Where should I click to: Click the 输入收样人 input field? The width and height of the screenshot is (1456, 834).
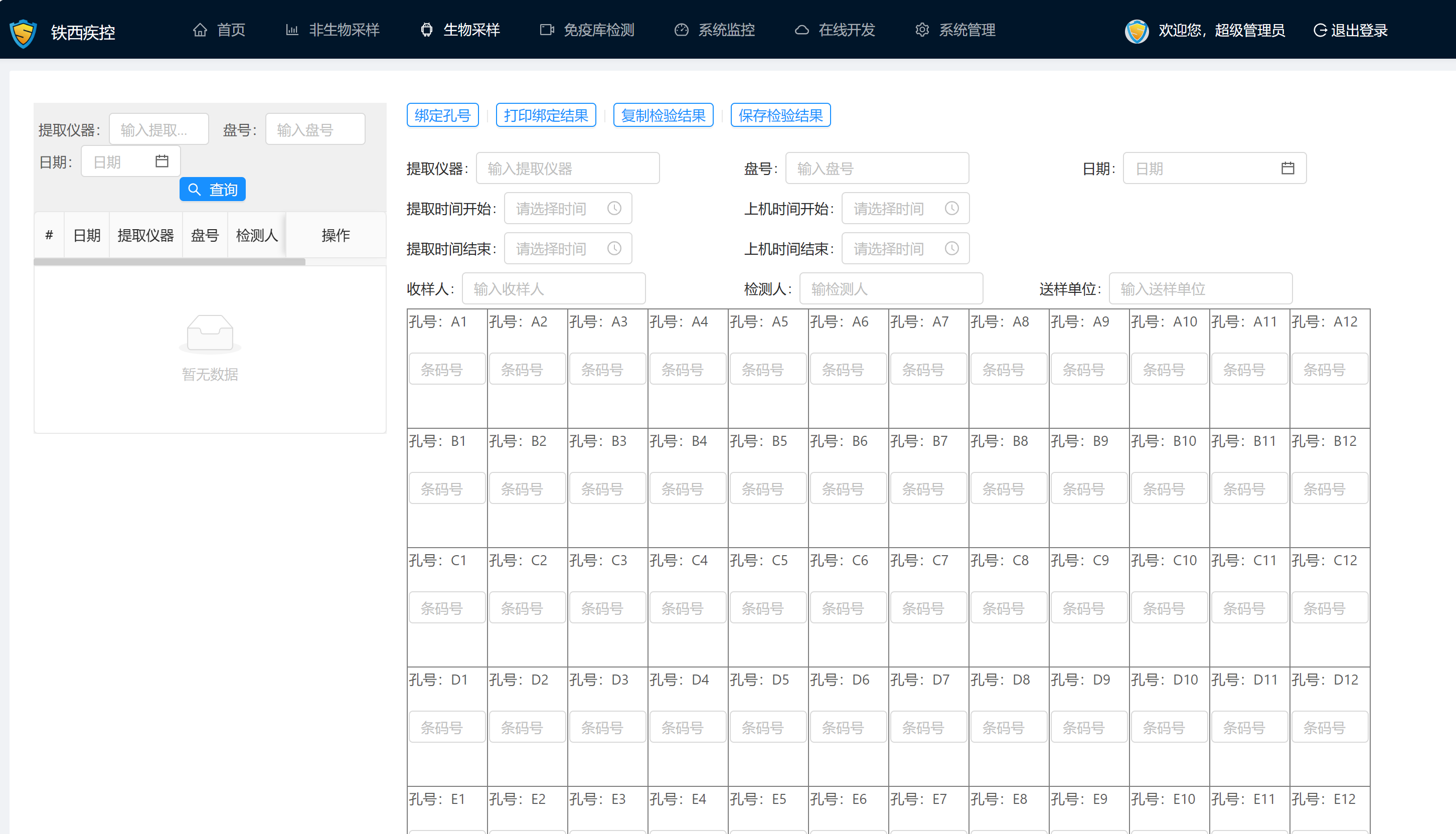tap(554, 288)
